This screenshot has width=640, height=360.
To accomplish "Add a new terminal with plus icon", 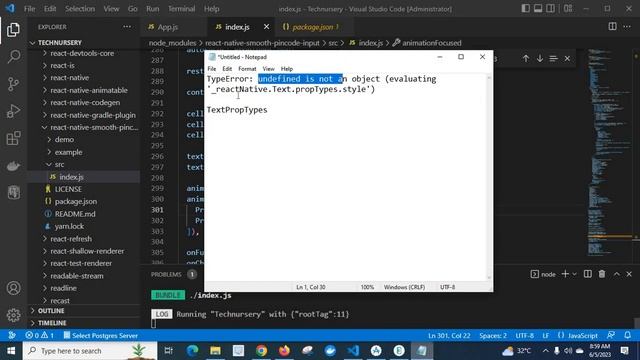I will coord(565,274).
